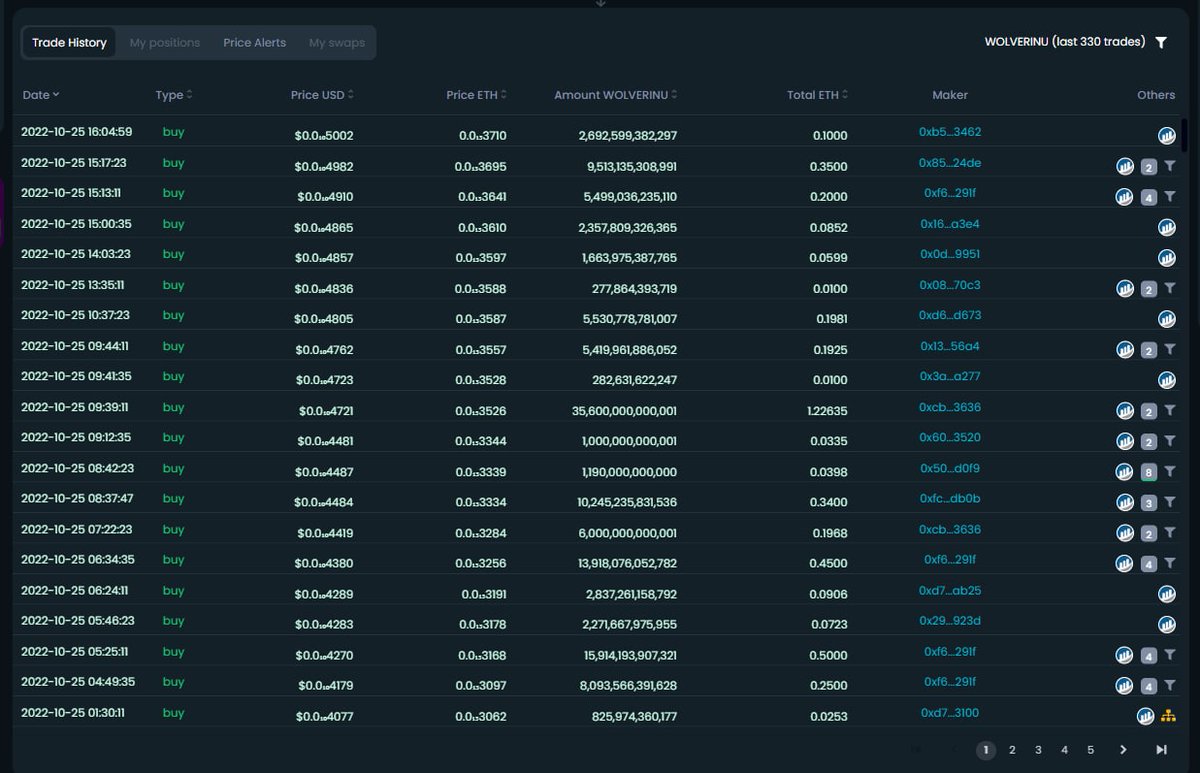Open the My positions tab
The width and height of the screenshot is (1200, 773).
pos(165,43)
